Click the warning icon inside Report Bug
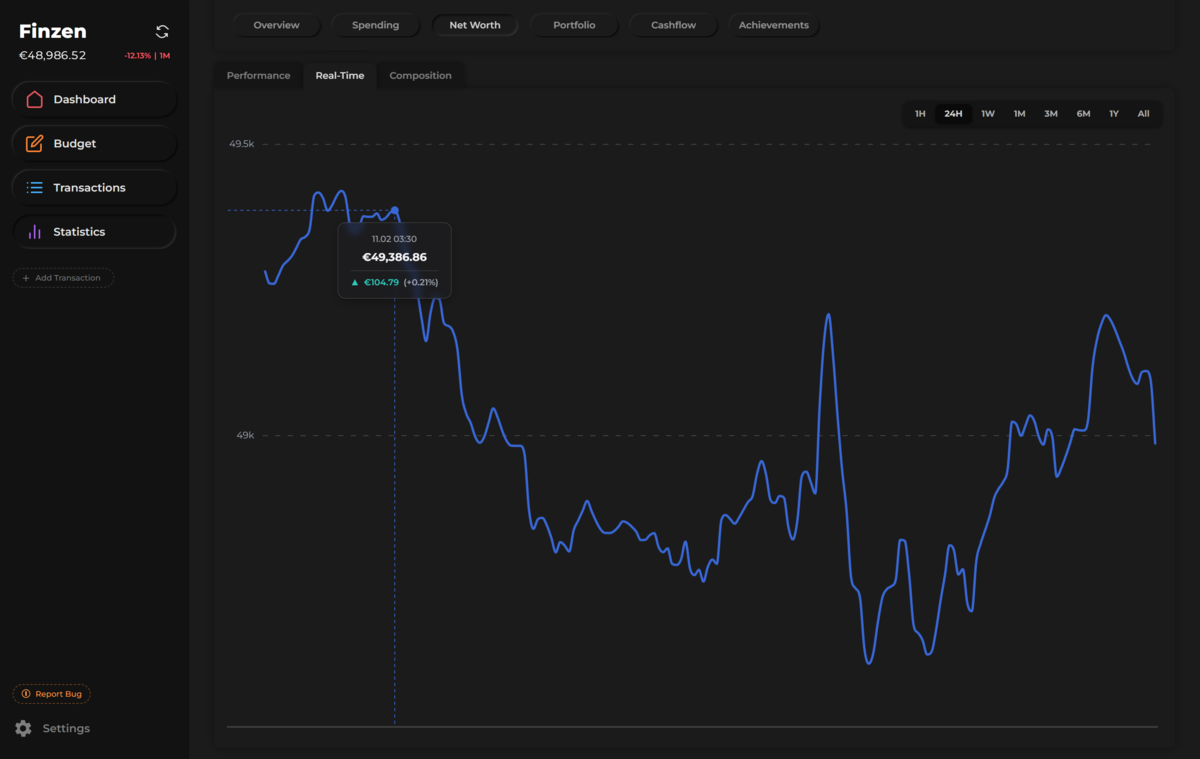 tap(25, 693)
